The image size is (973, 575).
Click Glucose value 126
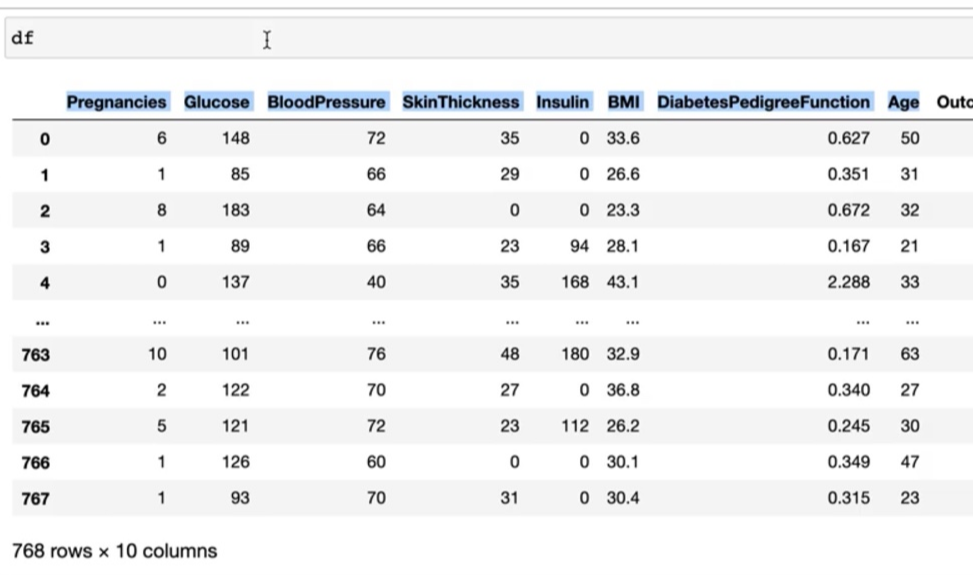(236, 462)
